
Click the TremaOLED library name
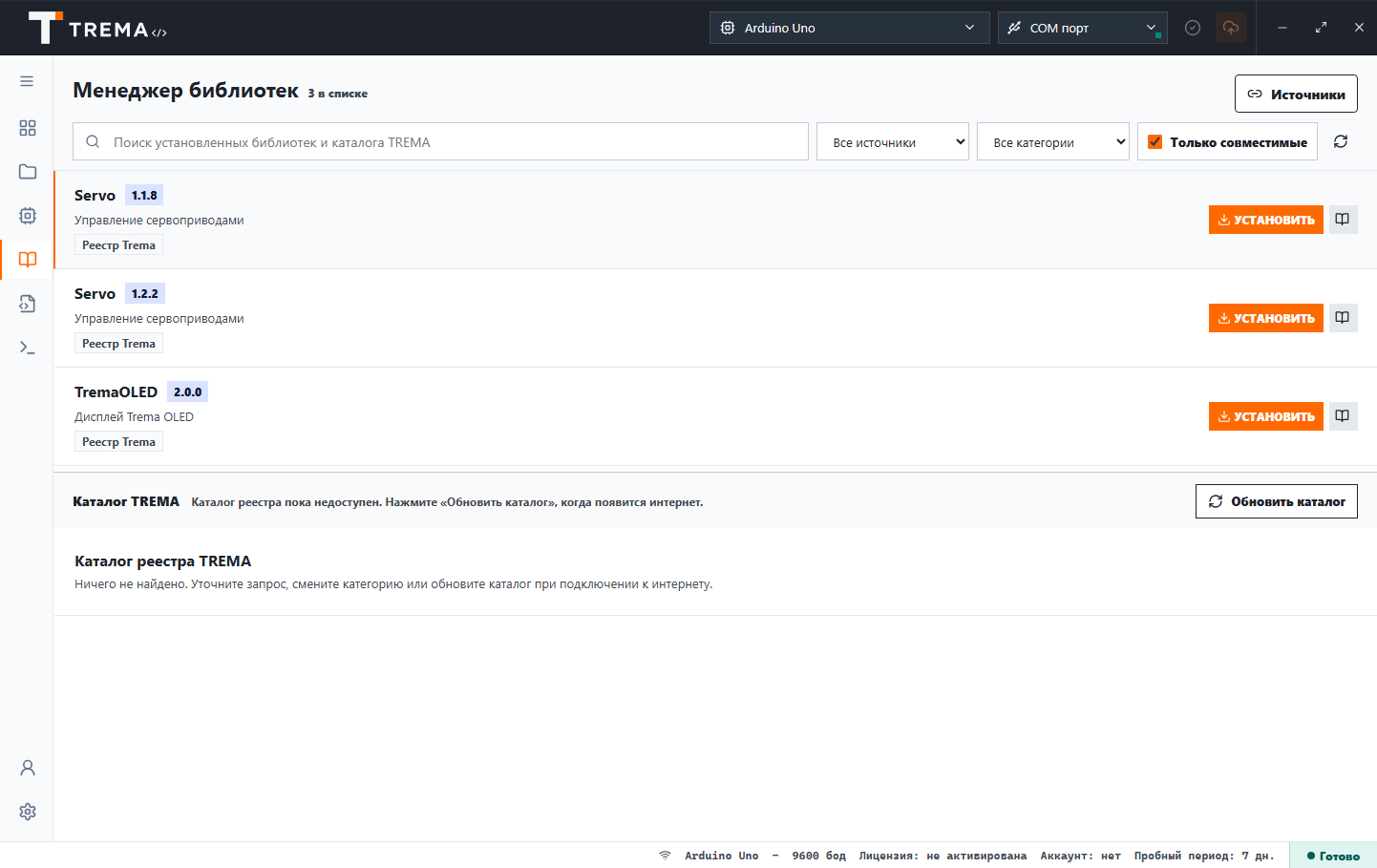(x=116, y=392)
